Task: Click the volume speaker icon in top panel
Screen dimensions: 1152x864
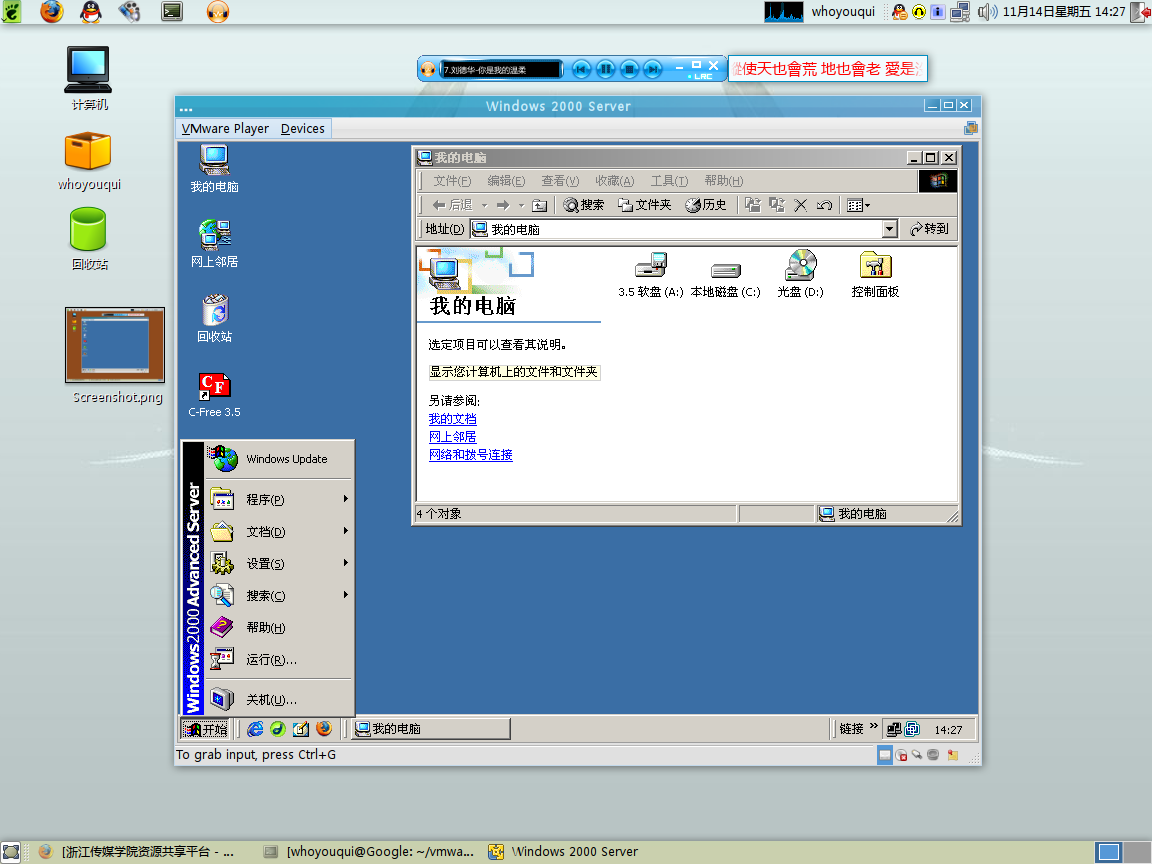Action: pos(987,12)
